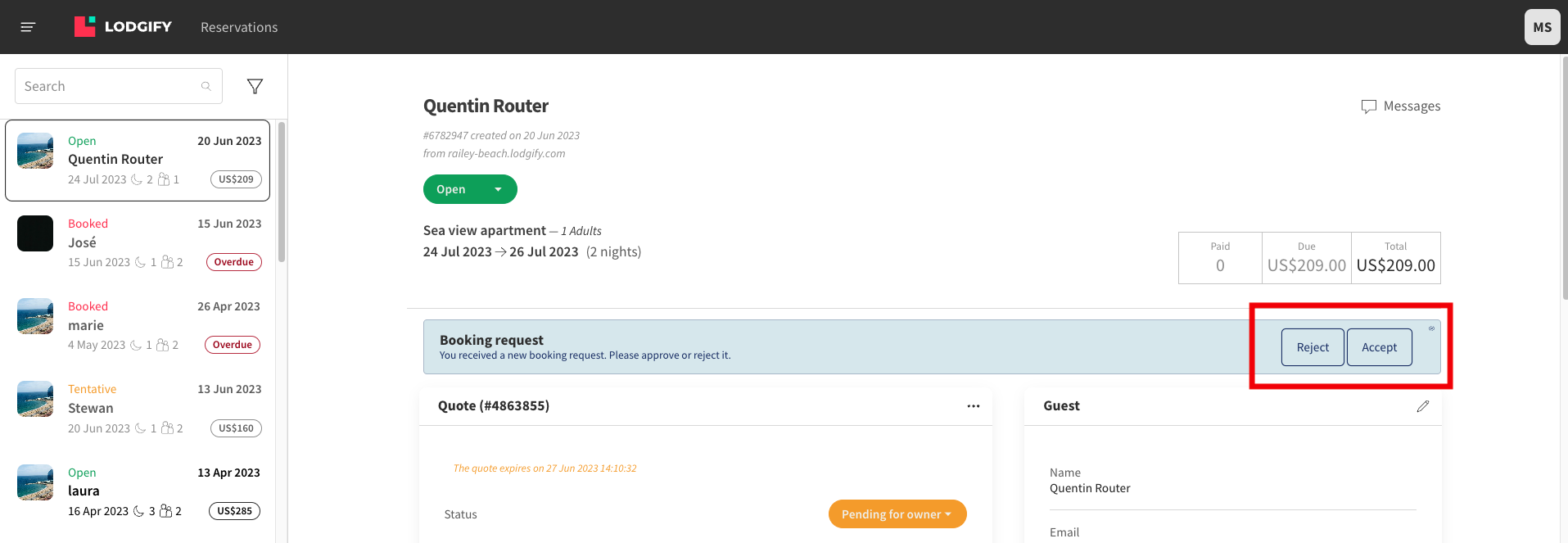Image resolution: width=1568 pixels, height=543 pixels.
Task: Click the search magnifier icon
Action: click(206, 86)
